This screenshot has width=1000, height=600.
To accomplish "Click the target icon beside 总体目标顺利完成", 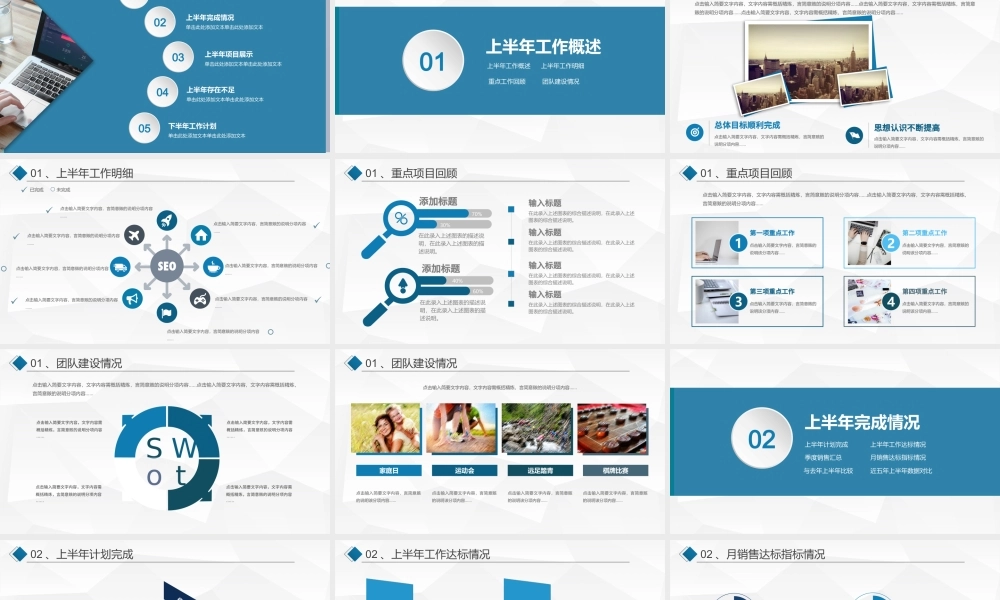I will pyautogui.click(x=694, y=133).
